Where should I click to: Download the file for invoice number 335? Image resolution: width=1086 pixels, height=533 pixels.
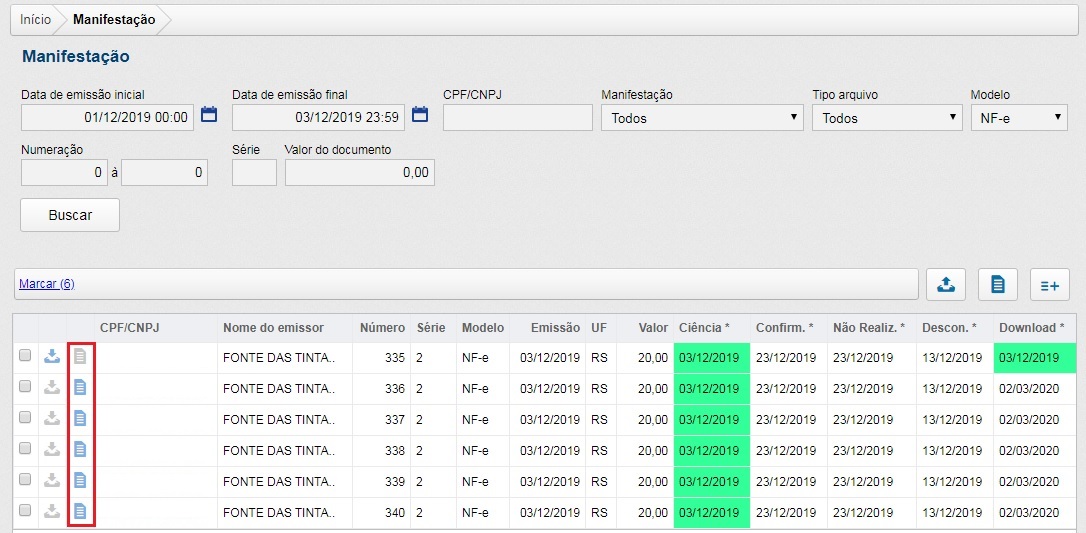pyautogui.click(x=53, y=357)
